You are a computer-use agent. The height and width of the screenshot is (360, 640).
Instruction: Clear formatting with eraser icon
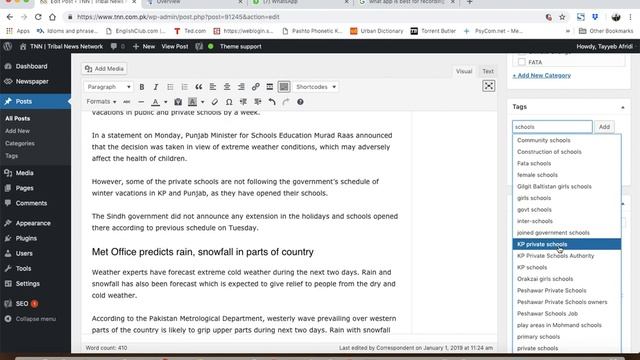tap(215, 102)
